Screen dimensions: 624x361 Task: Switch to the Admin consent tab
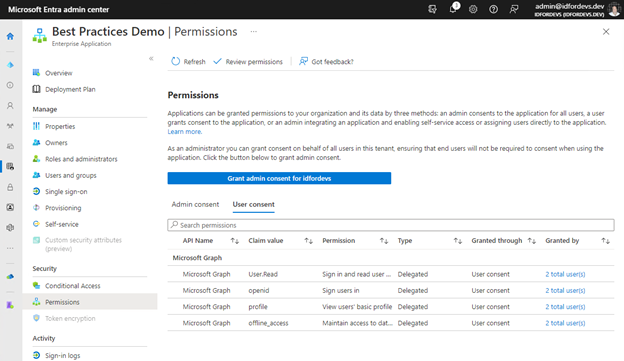(195, 204)
